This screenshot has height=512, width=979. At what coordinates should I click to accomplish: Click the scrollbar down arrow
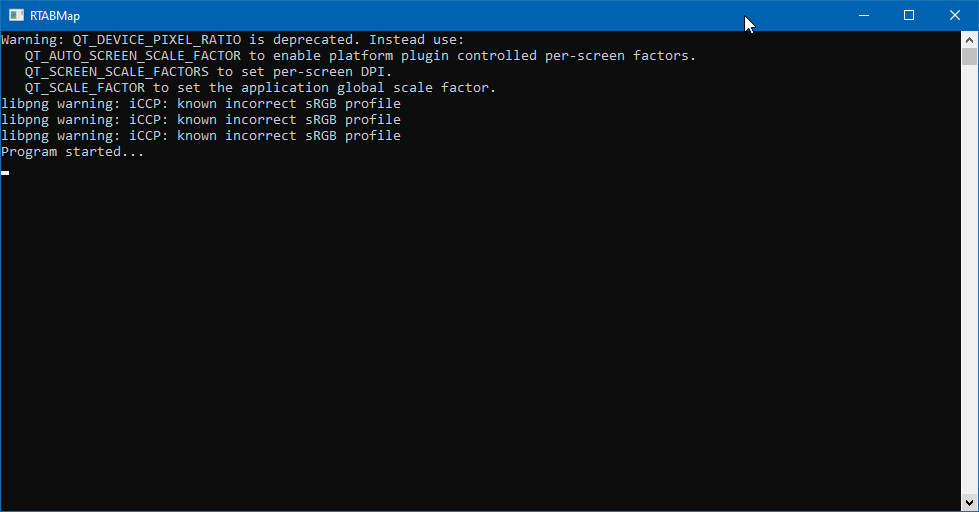pos(969,503)
